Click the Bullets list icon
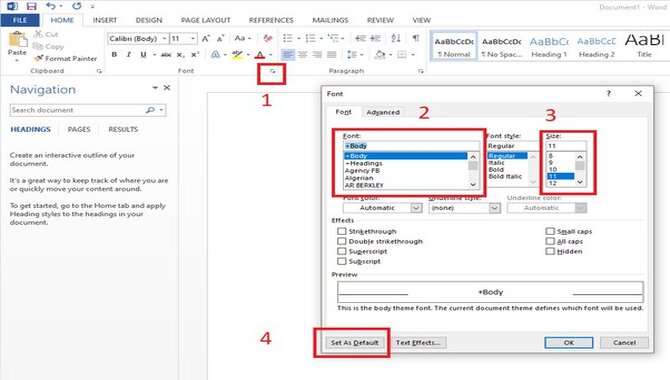Screen dimensions: 670x380 (288, 38)
